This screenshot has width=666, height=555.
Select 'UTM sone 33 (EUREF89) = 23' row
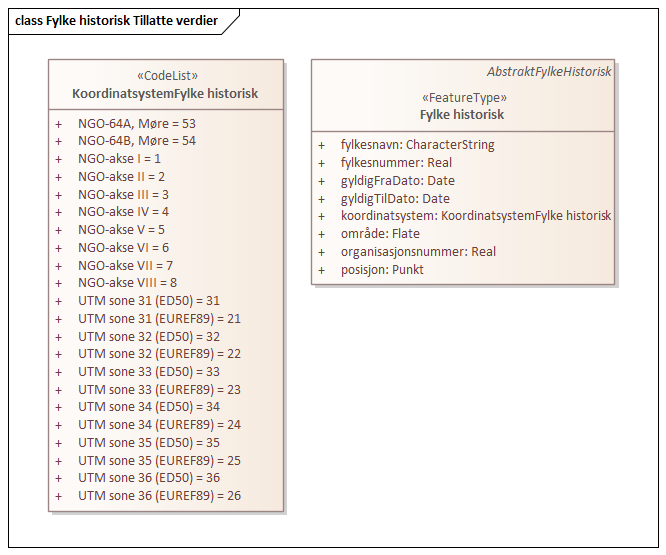pyautogui.click(x=159, y=390)
